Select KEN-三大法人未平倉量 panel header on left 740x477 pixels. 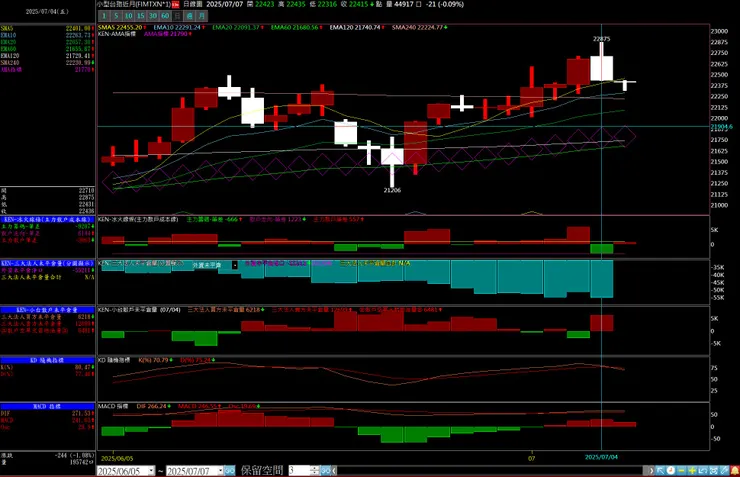pos(47,263)
